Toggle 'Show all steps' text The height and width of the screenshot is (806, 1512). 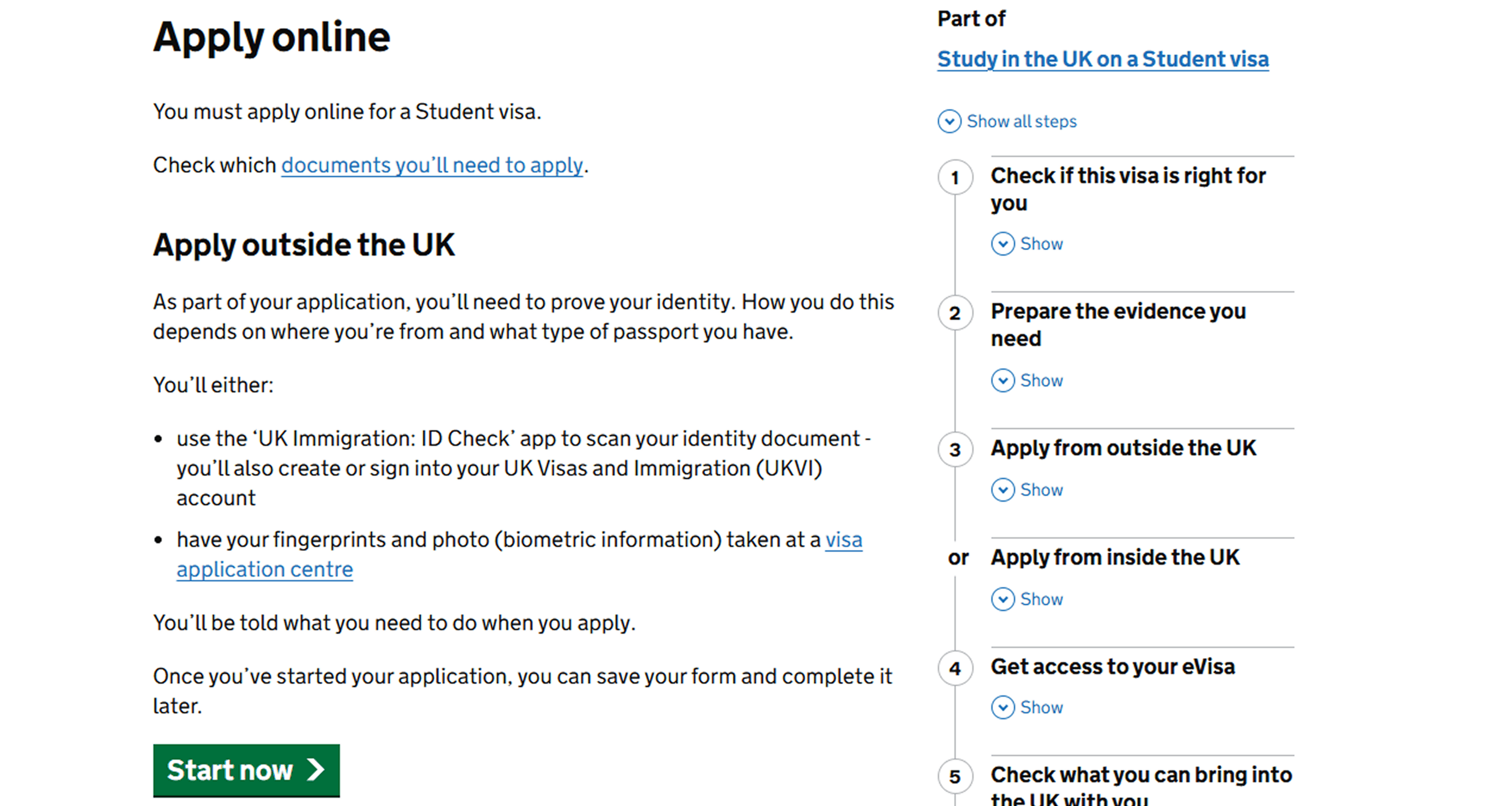coord(1021,121)
